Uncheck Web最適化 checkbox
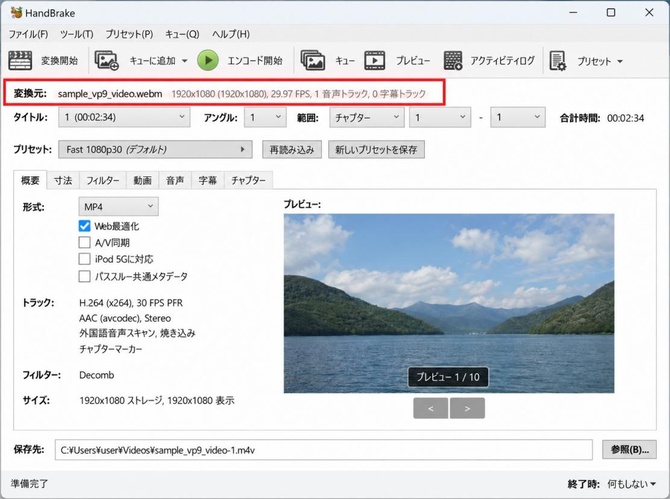 pyautogui.click(x=85, y=226)
